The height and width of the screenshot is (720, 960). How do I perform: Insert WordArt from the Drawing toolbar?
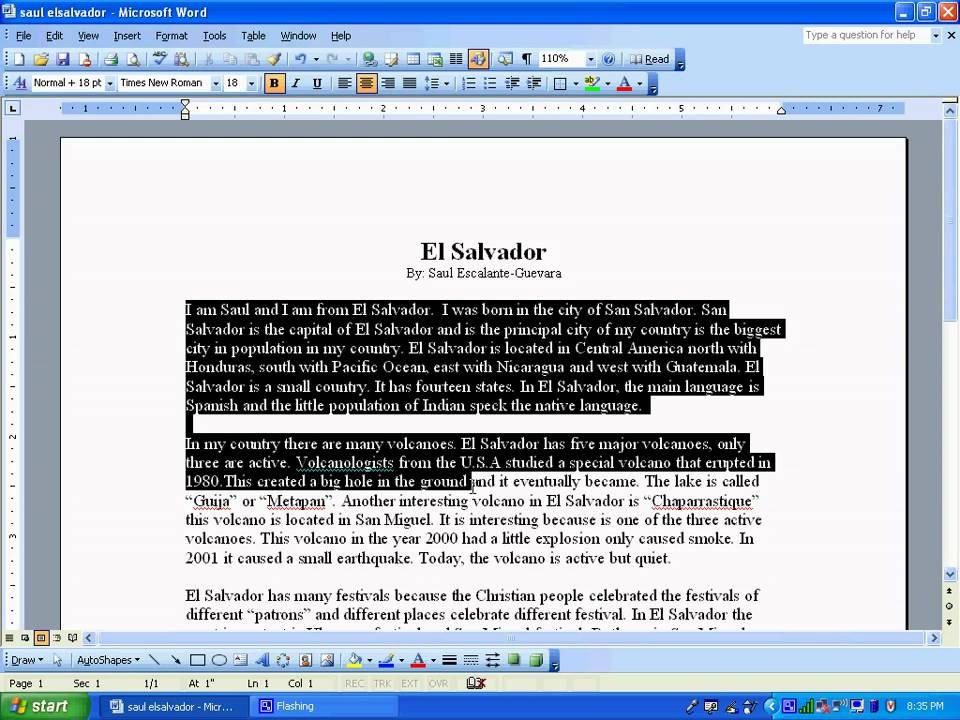tap(262, 660)
